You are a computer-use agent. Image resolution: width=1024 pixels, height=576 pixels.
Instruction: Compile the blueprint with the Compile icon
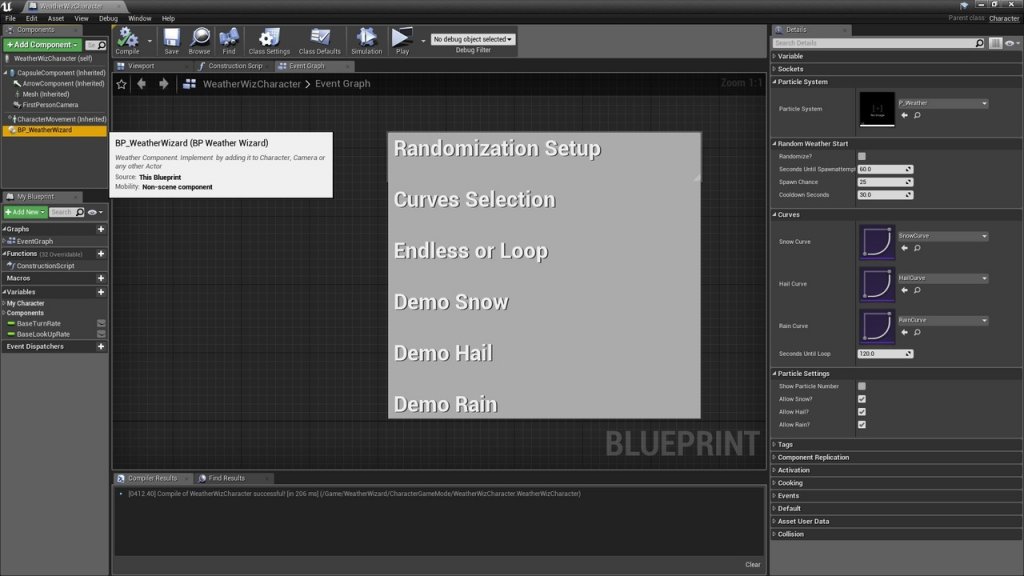[x=127, y=40]
